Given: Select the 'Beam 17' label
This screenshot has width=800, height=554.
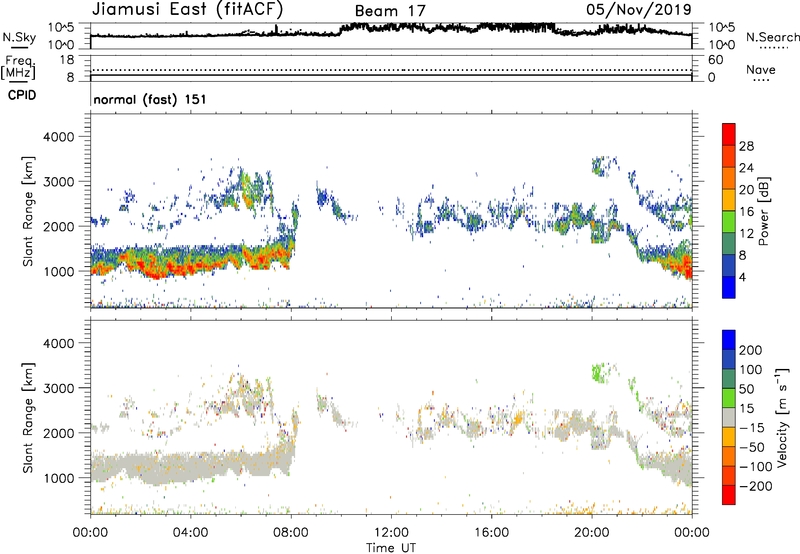Looking at the screenshot, I should tap(390, 11).
